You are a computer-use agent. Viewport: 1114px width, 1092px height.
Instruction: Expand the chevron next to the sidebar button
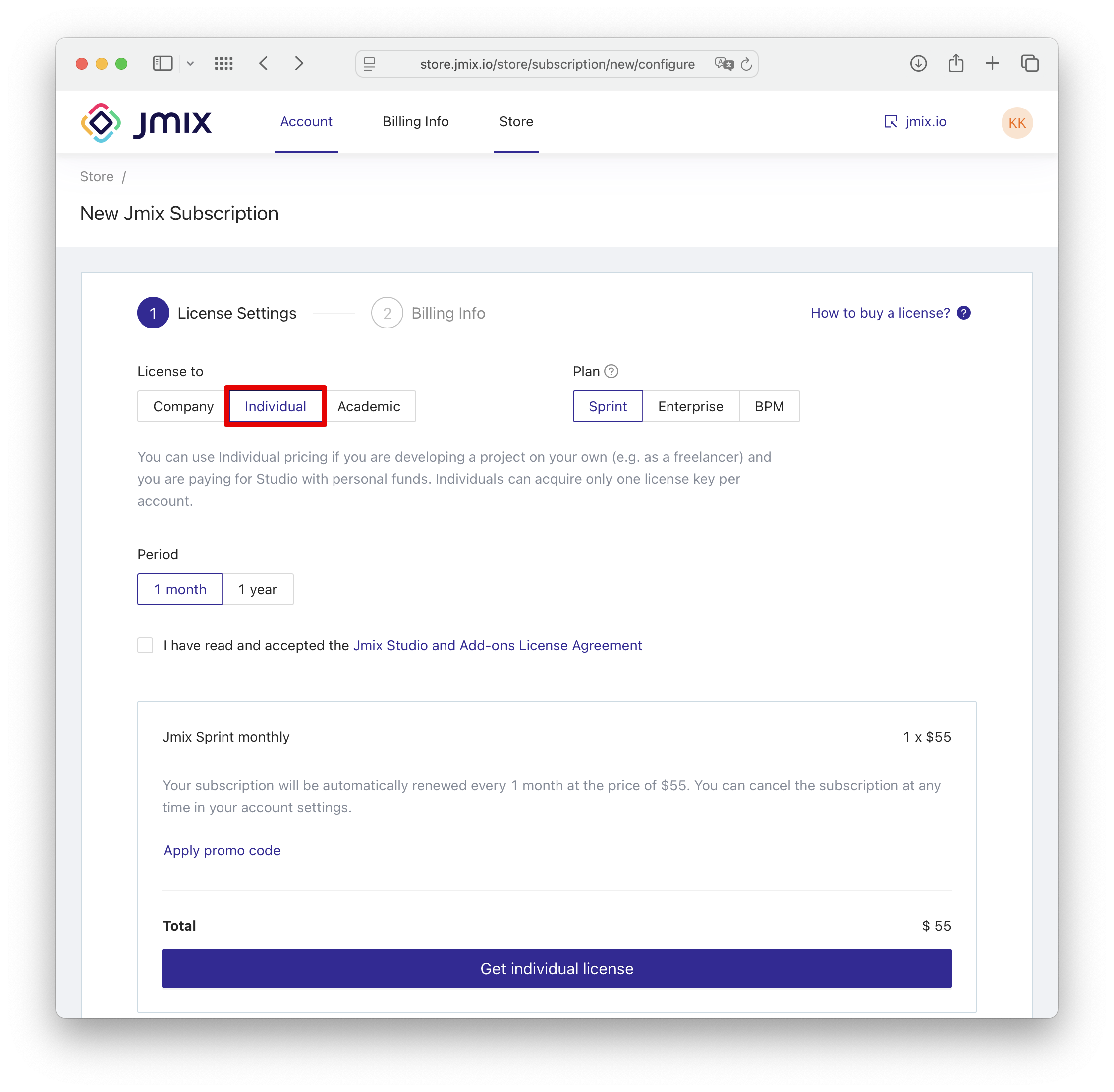tap(191, 64)
